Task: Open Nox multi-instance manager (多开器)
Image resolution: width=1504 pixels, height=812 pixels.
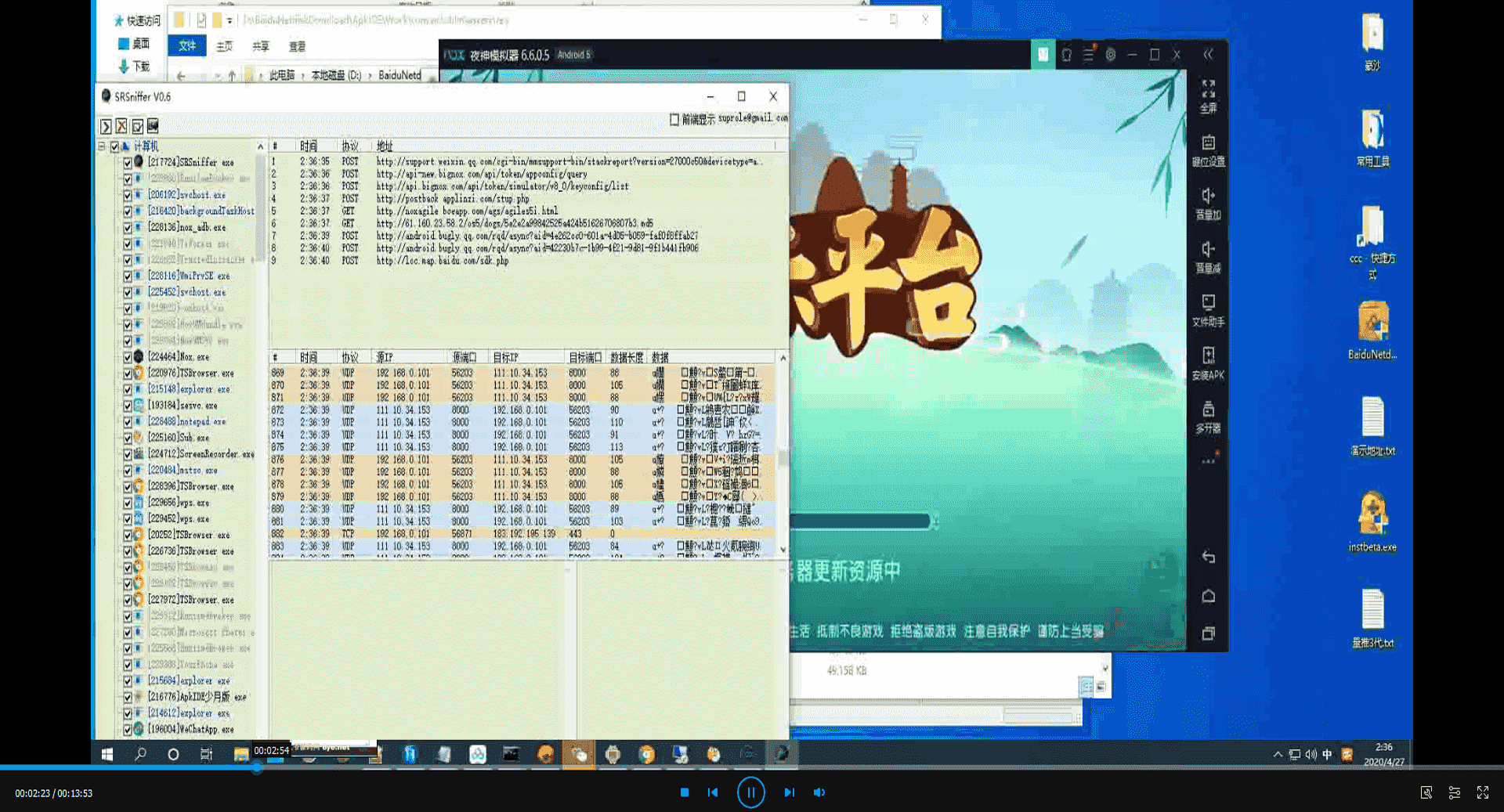Action: (1208, 417)
